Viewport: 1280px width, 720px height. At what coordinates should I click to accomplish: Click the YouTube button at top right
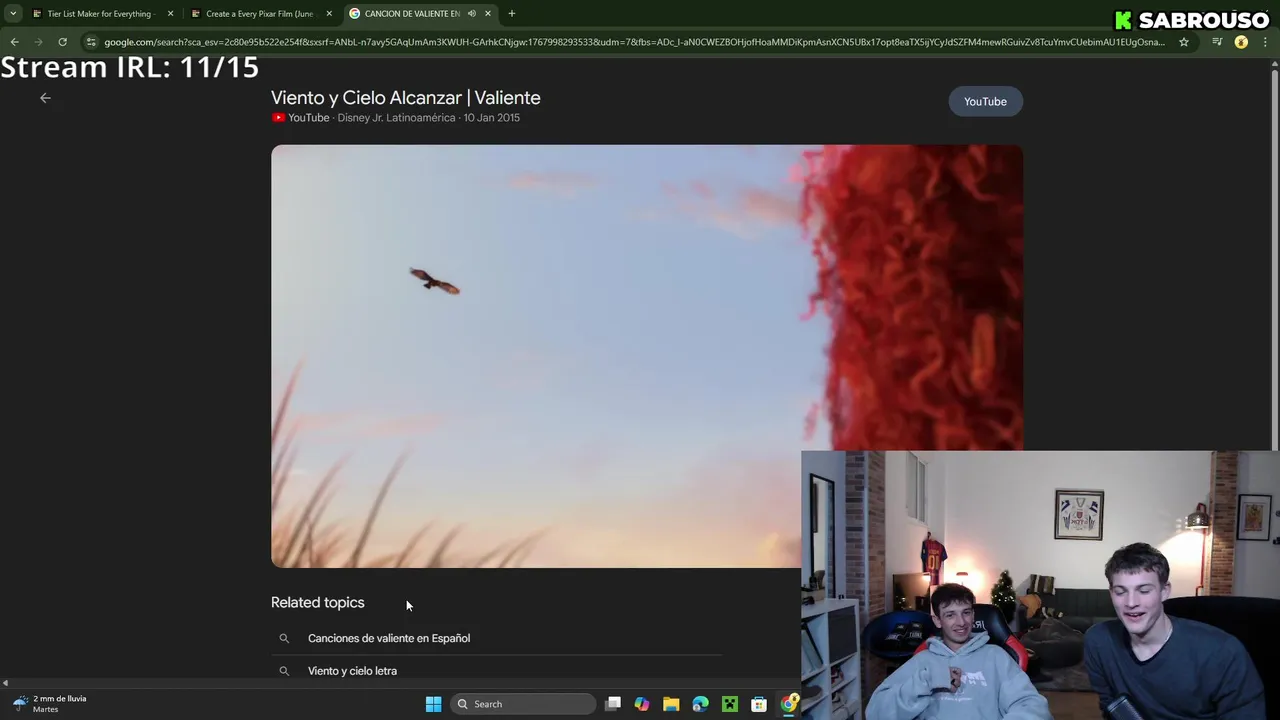tap(985, 101)
